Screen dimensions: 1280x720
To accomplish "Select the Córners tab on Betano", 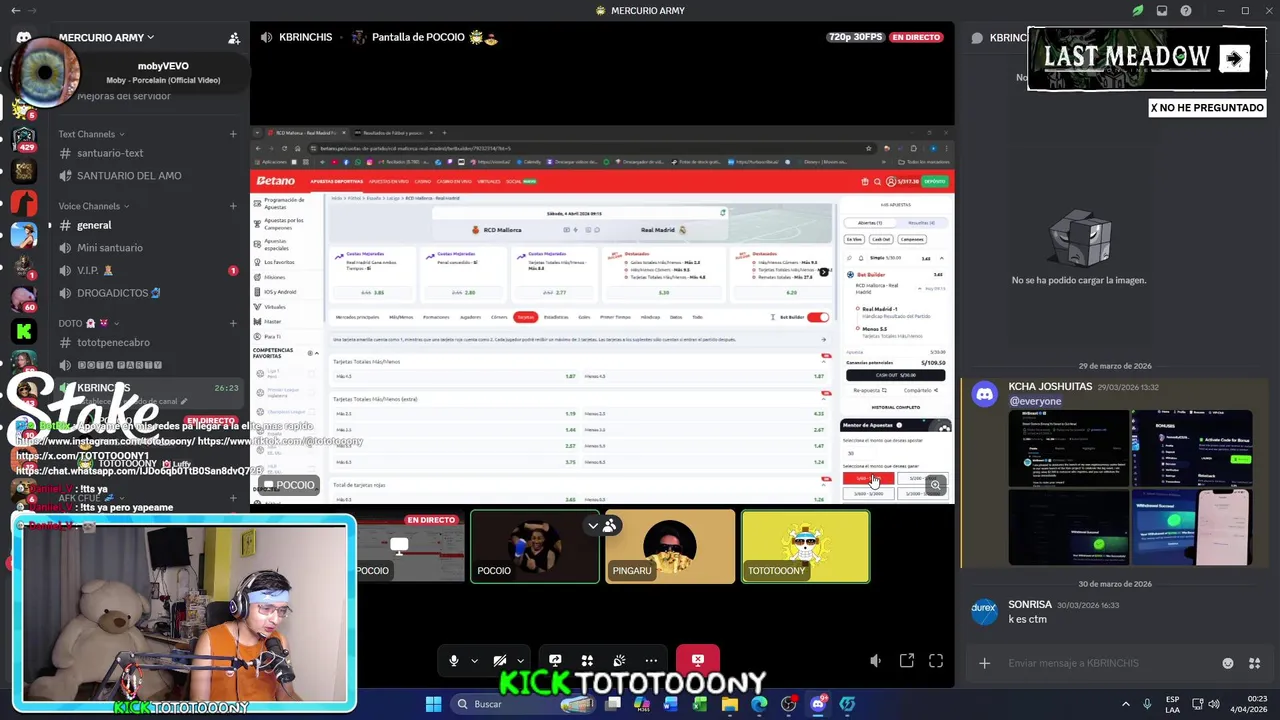I will point(499,317).
